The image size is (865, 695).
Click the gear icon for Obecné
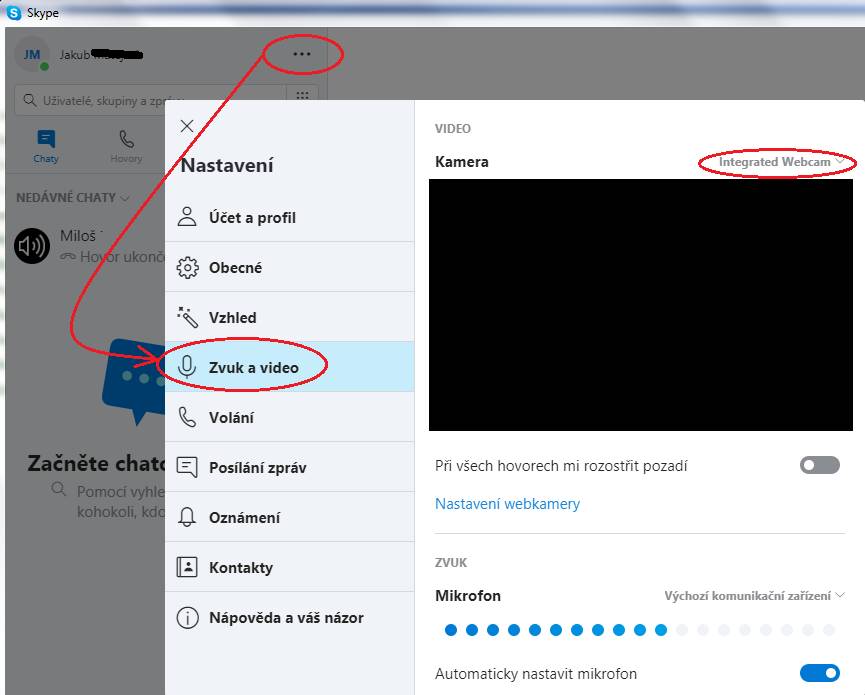click(x=187, y=268)
